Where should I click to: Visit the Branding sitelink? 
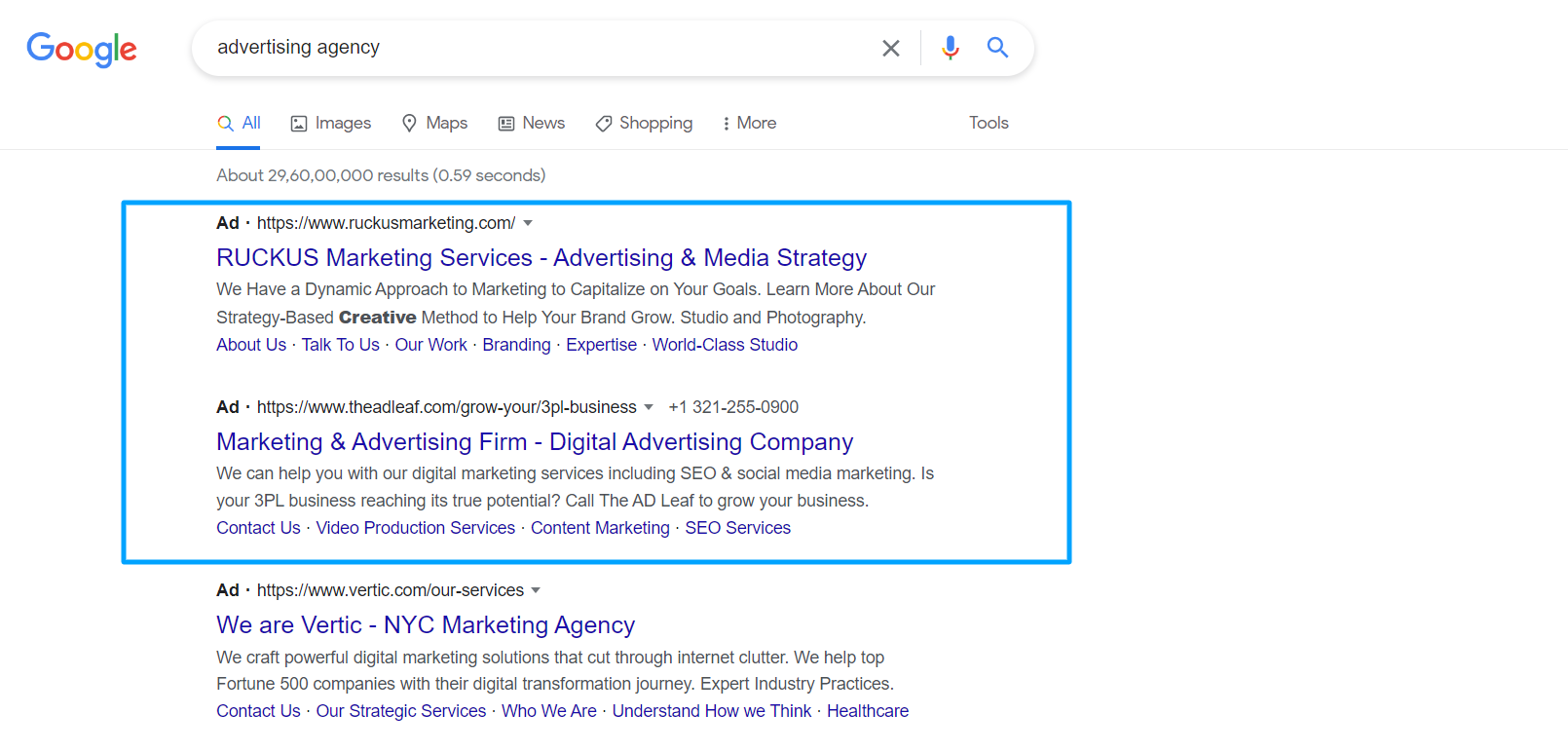[x=517, y=345]
